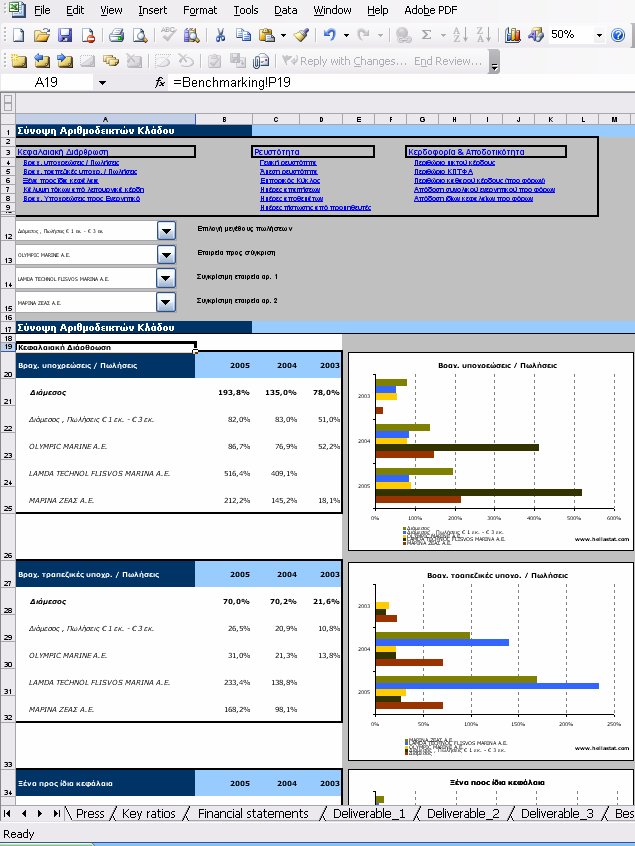This screenshot has height=846, width=635.
Task: Open the Insert menu
Action: click(x=153, y=10)
